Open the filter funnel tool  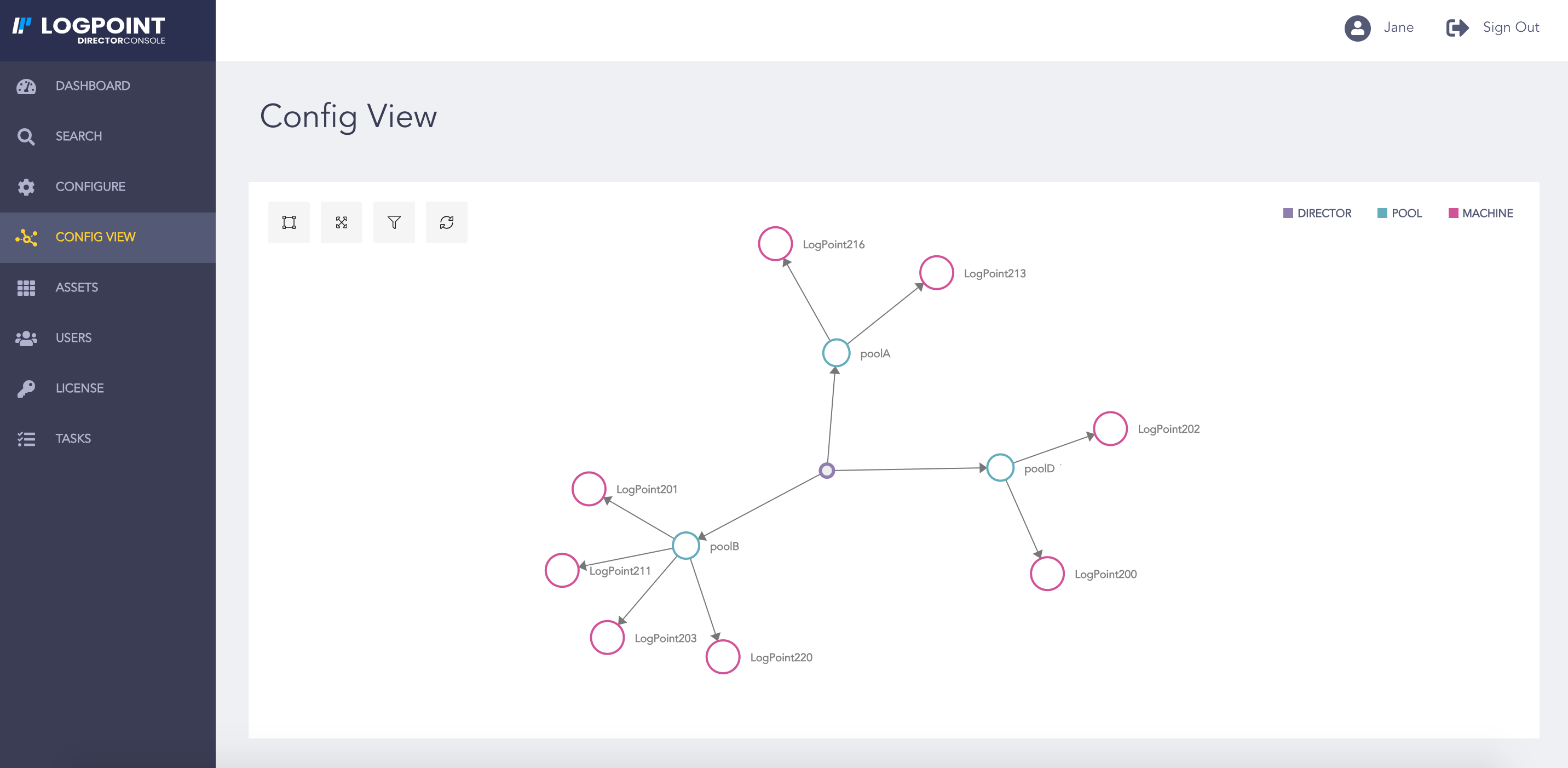tap(394, 222)
